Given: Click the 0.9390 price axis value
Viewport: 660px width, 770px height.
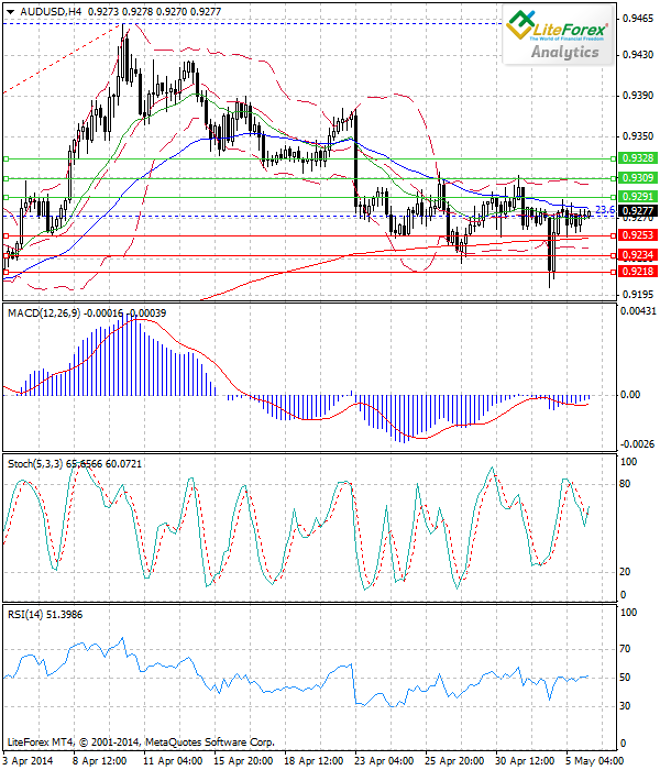Looking at the screenshot, I should [638, 95].
